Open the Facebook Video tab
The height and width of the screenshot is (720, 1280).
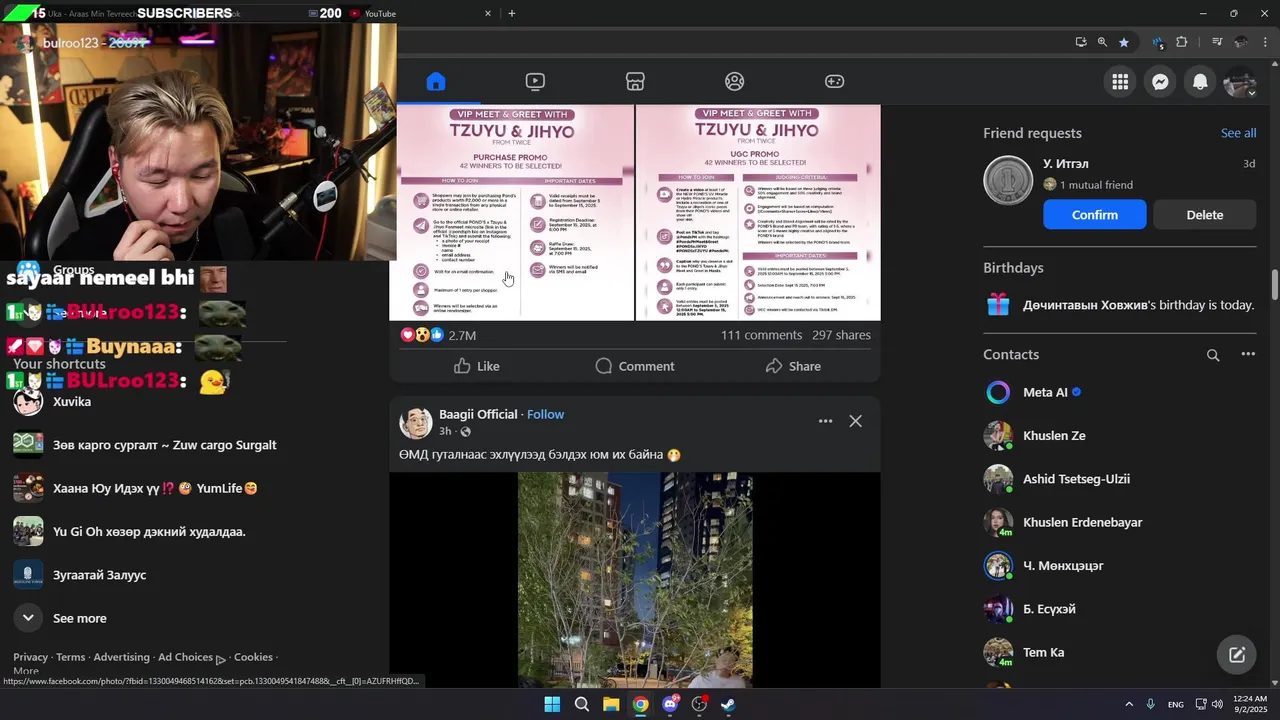(535, 82)
